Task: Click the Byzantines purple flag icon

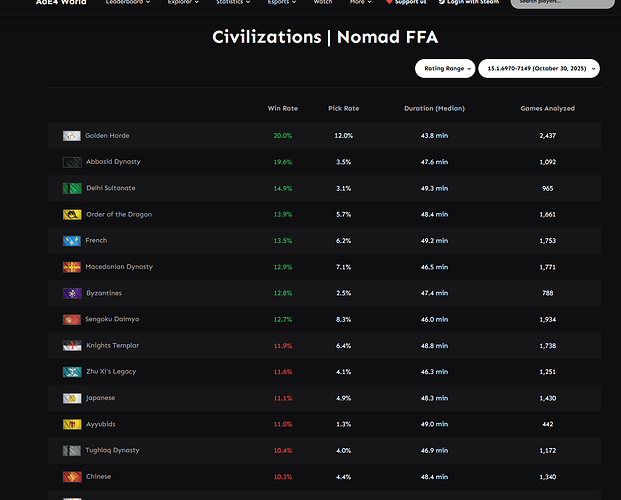Action: click(71, 293)
